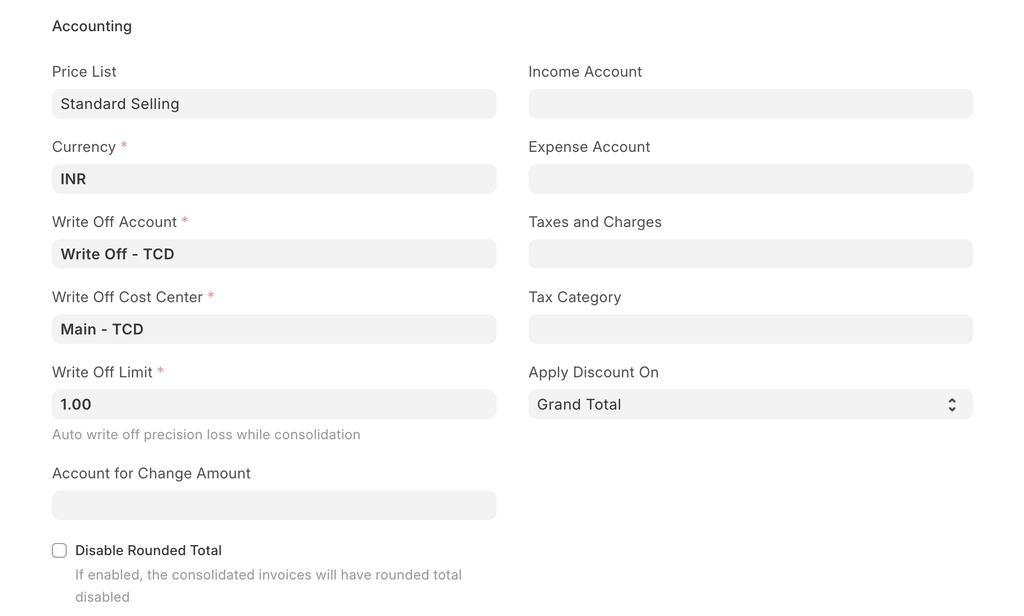Click the Write Off Limit label
Viewport: 1024px width, 616px height.
102,372
